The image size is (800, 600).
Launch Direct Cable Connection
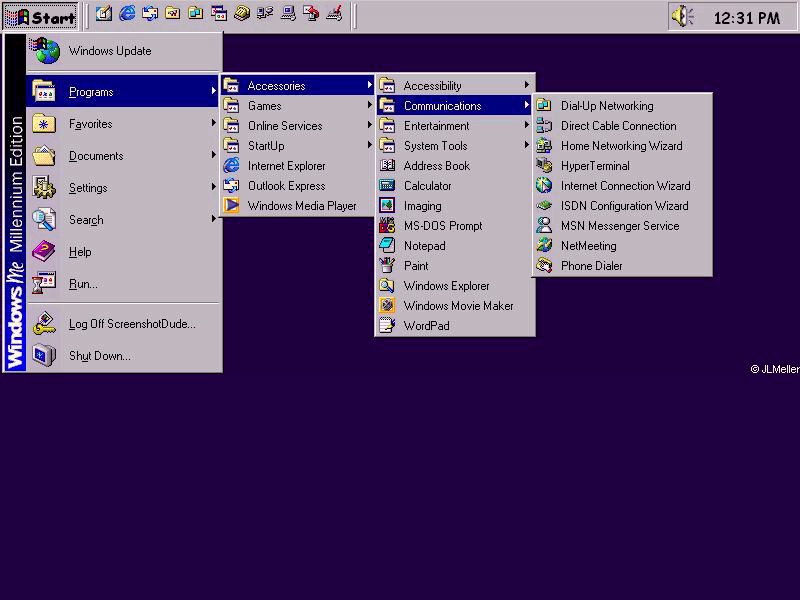(622, 126)
